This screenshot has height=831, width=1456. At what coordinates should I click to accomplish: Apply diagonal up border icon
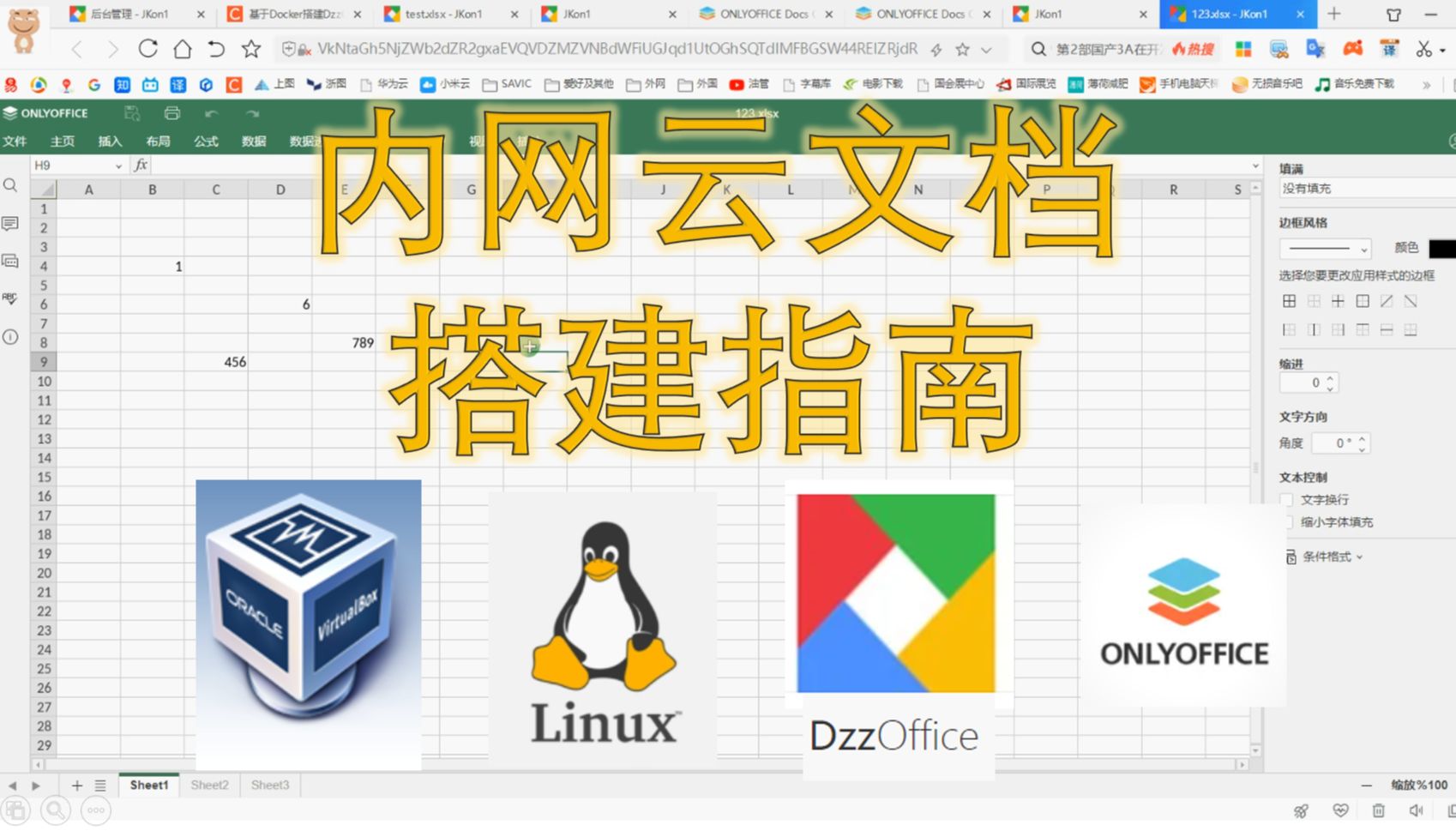pyautogui.click(x=1387, y=301)
